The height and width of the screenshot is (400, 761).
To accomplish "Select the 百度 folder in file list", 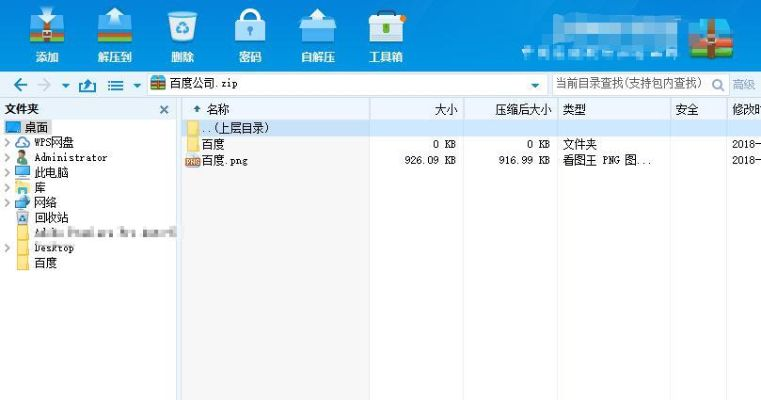I will (x=213, y=144).
